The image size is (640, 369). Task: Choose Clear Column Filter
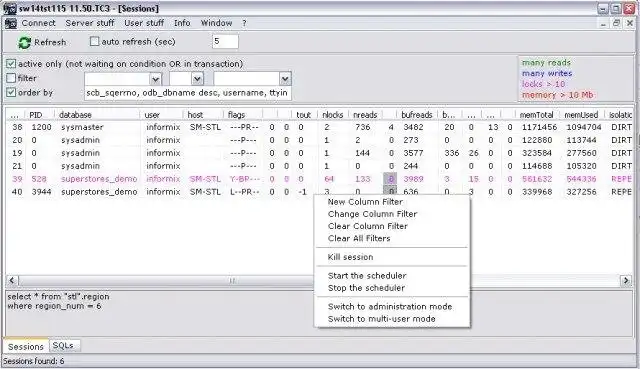coord(368,226)
